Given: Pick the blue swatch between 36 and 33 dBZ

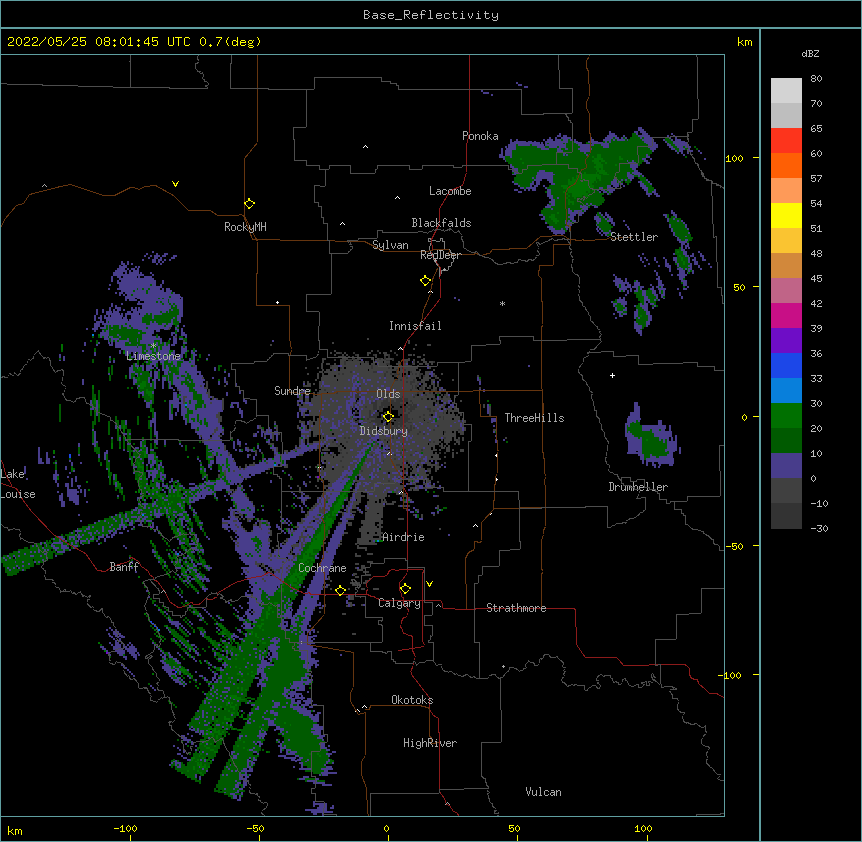Looking at the screenshot, I should pyautogui.click(x=786, y=365).
